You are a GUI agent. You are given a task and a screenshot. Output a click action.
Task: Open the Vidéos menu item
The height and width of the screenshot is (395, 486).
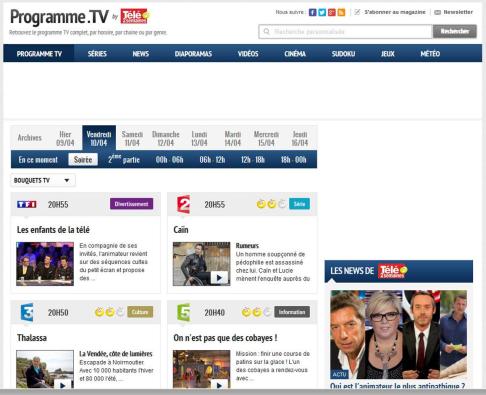pos(248,54)
